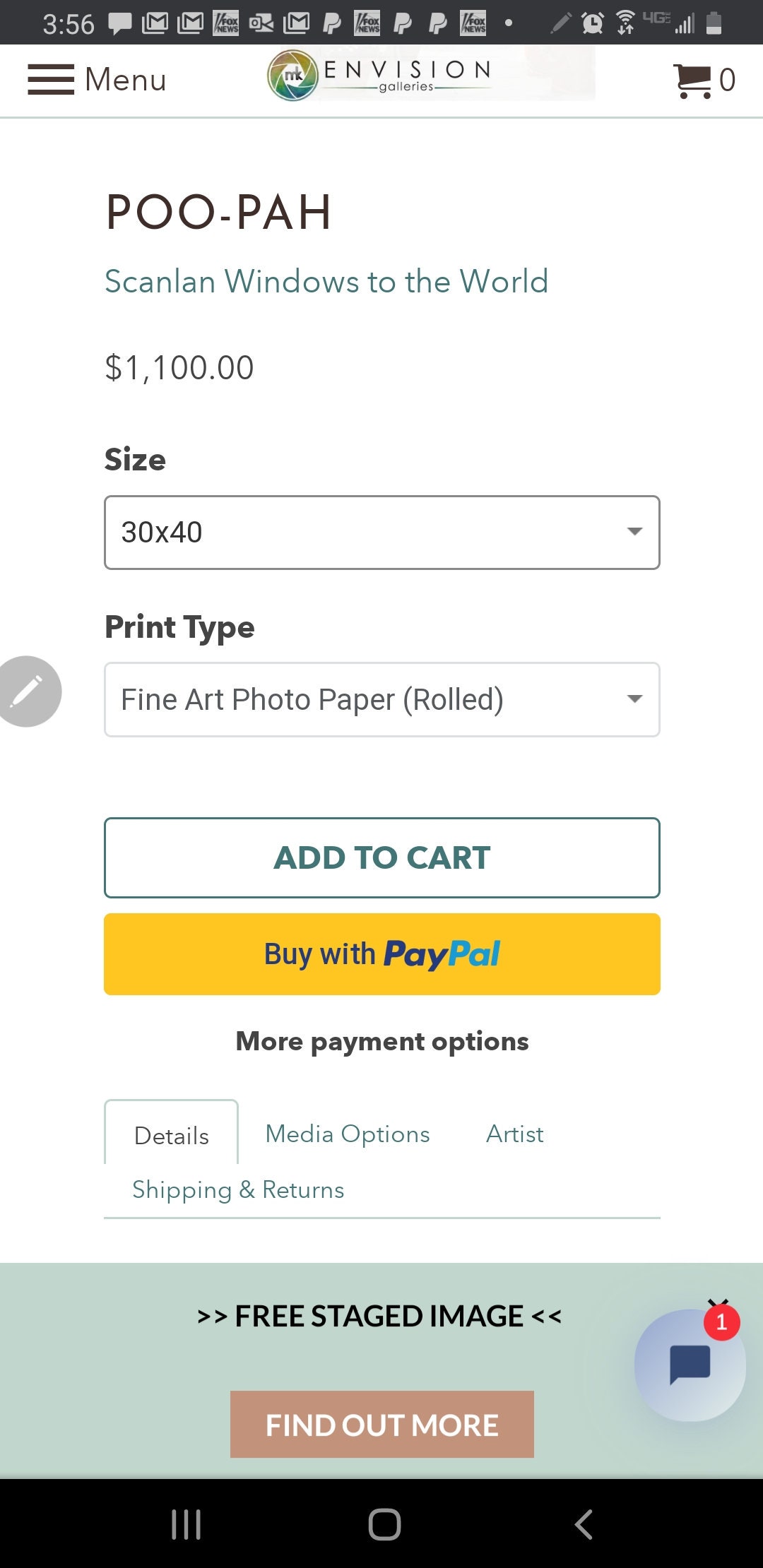Image resolution: width=763 pixels, height=1568 pixels.
Task: Tap the Envision Galleries logo
Action: 379,76
